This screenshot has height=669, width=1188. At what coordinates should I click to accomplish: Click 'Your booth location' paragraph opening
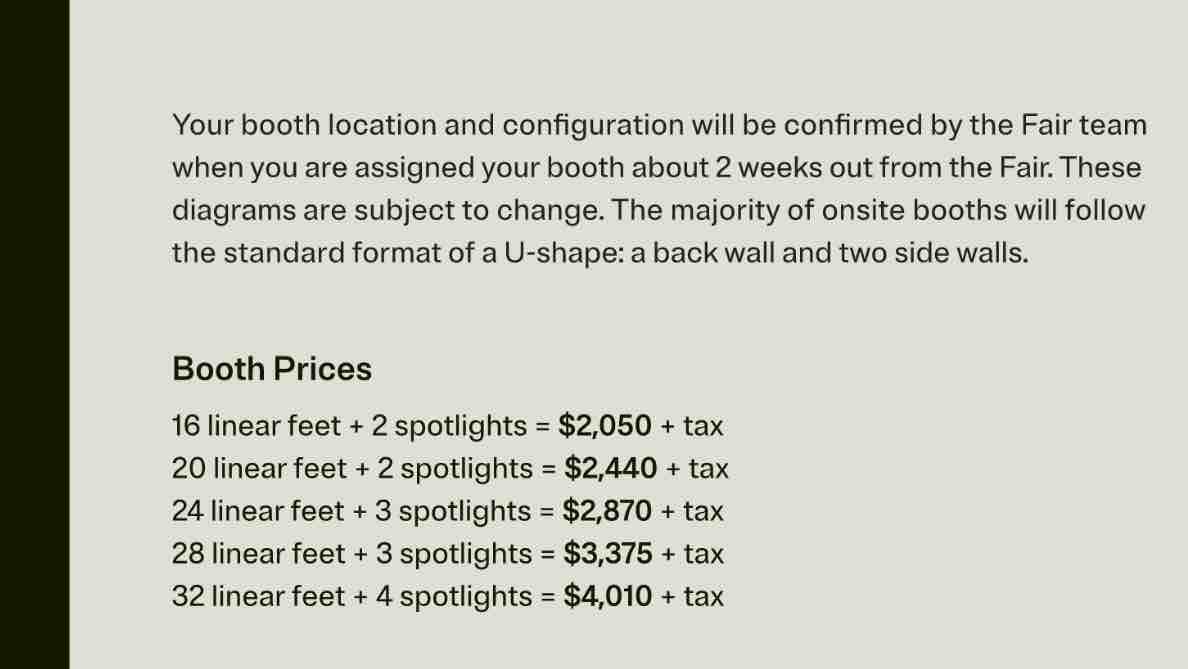[304, 125]
